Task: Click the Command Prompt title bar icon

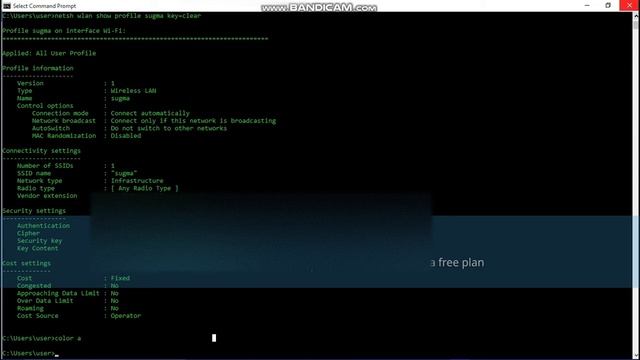Action: click(x=7, y=6)
